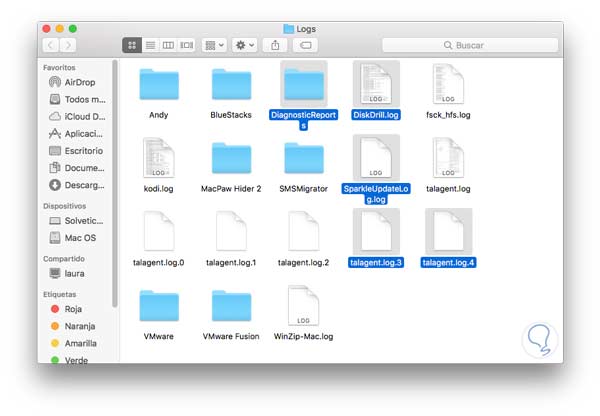Open iCloud D... in the sidebar
This screenshot has width=600, height=416.
77,116
